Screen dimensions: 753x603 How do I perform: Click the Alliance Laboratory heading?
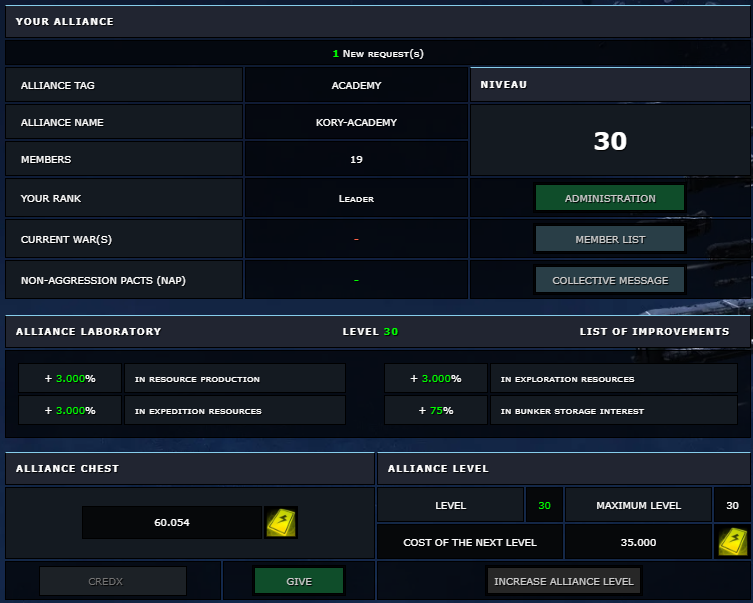[x=88, y=331]
